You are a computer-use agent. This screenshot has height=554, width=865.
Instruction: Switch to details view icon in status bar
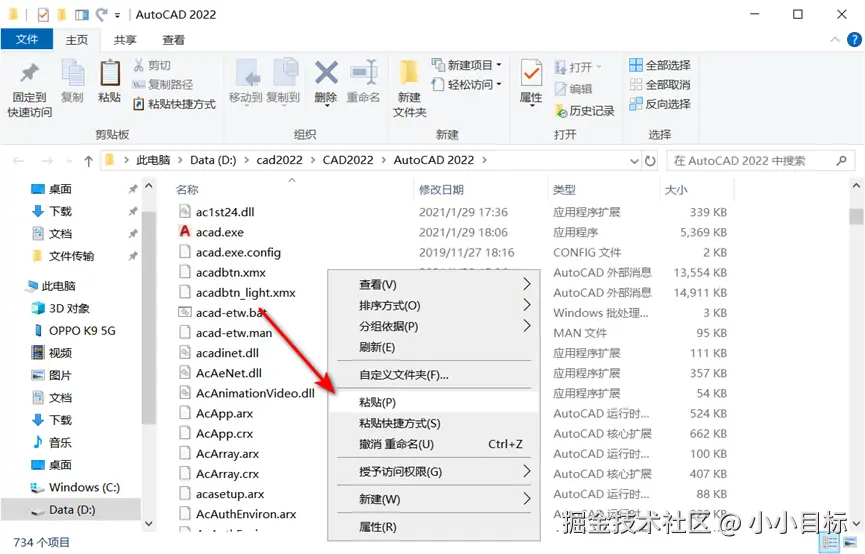pyautogui.click(x=829, y=542)
